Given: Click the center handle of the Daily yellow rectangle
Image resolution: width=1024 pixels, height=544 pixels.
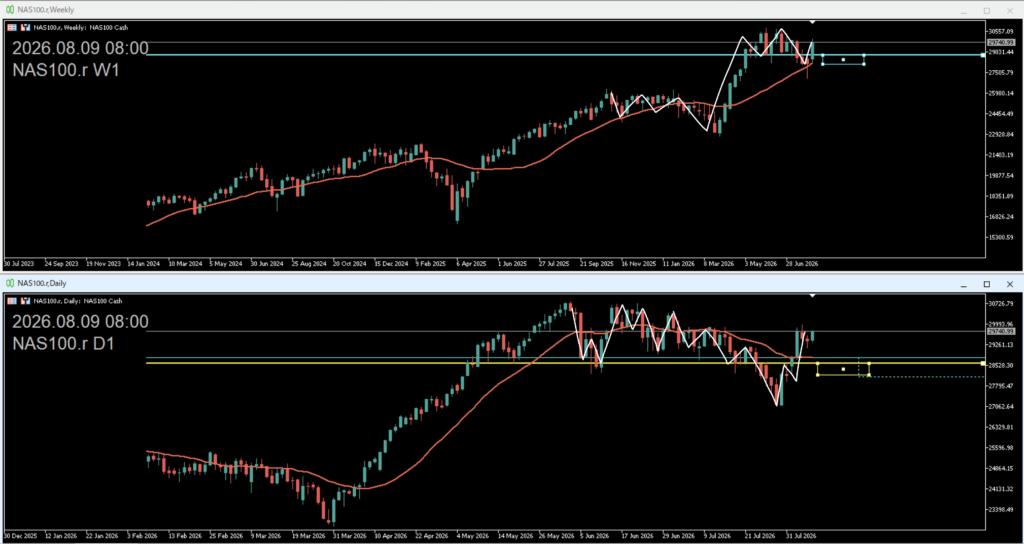Looking at the screenshot, I should [843, 369].
